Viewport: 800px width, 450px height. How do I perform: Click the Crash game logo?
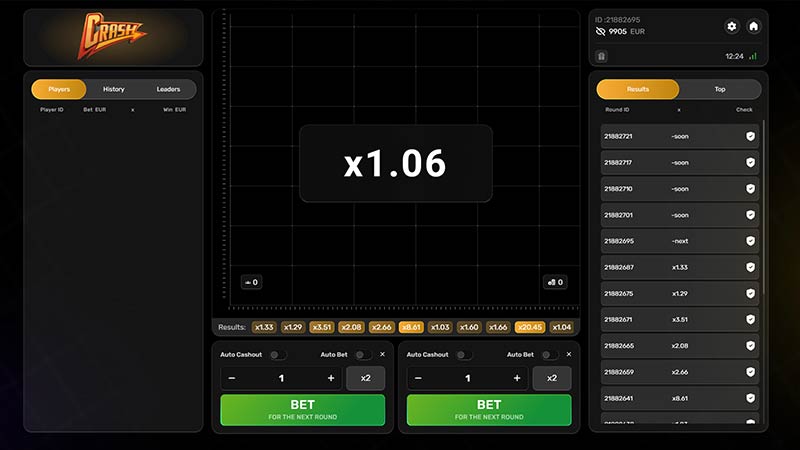[111, 36]
